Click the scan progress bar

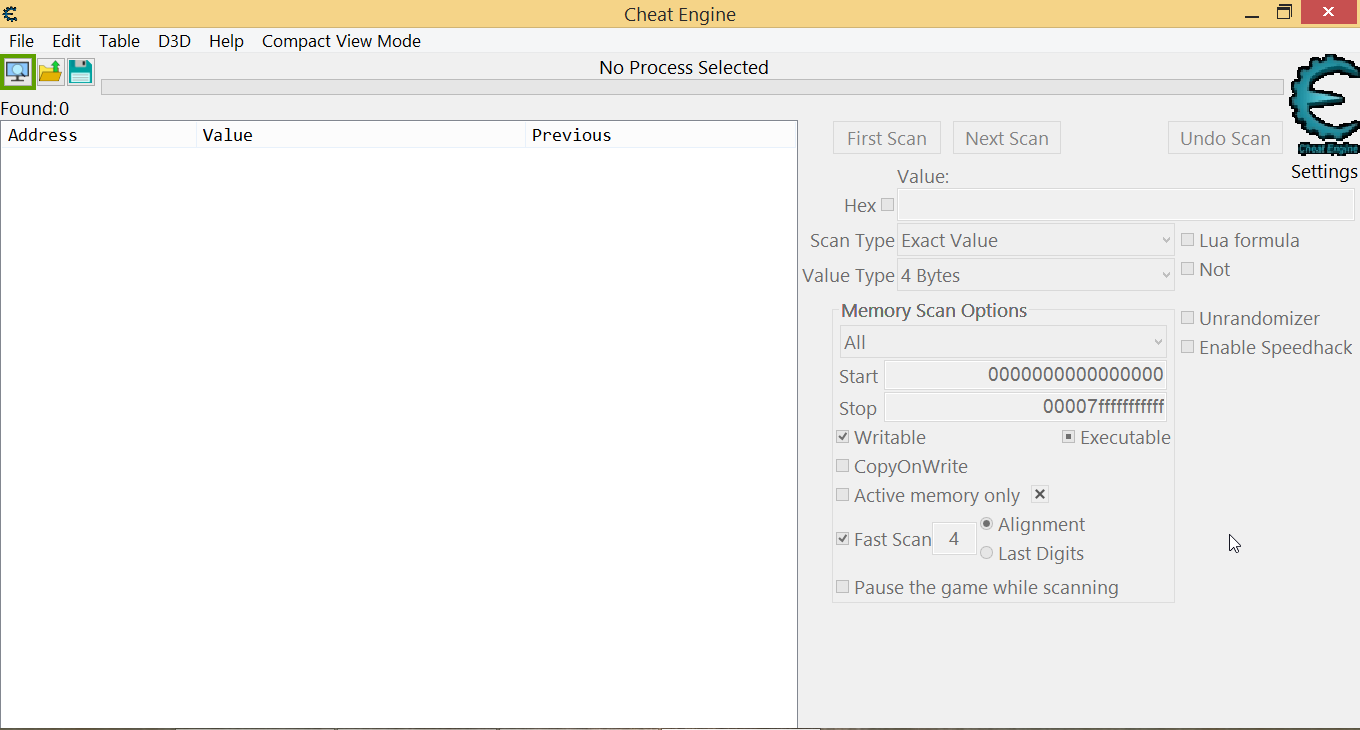pyautogui.click(x=692, y=87)
